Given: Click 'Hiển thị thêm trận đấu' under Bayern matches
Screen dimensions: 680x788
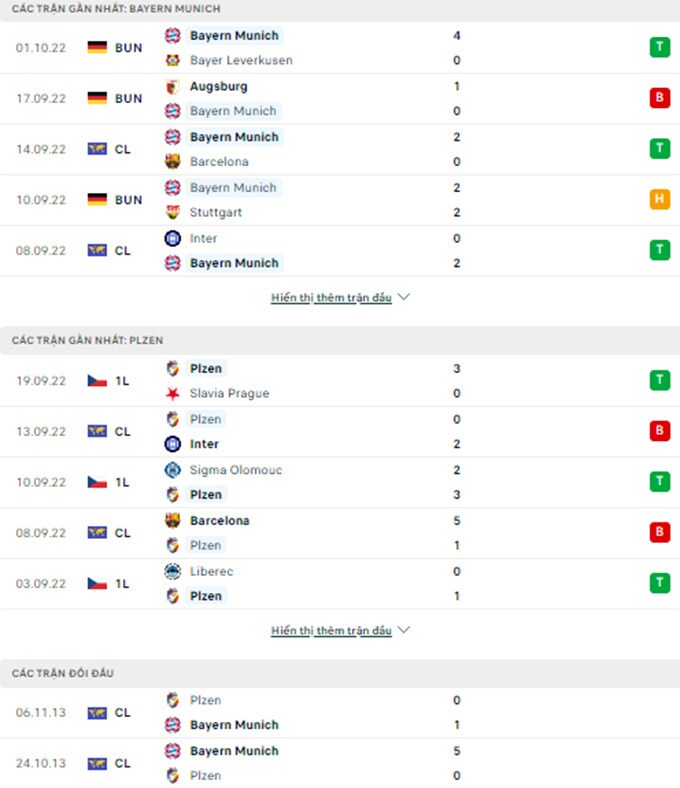Looking at the screenshot, I should tap(331, 298).
